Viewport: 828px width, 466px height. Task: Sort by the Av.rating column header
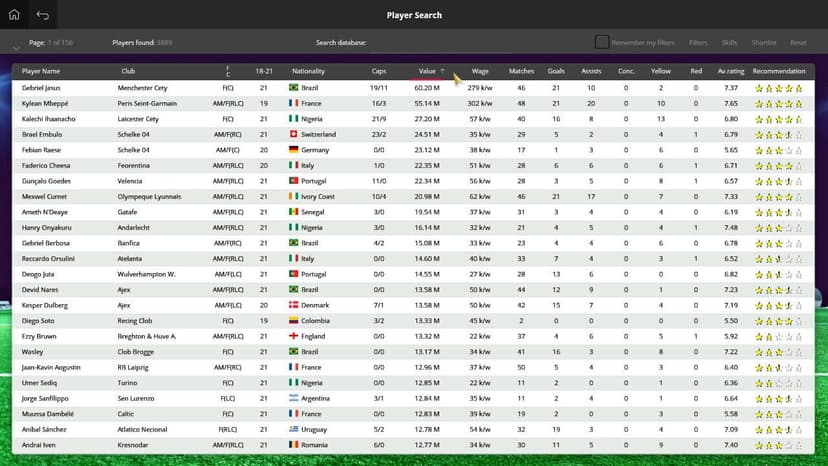click(x=731, y=71)
